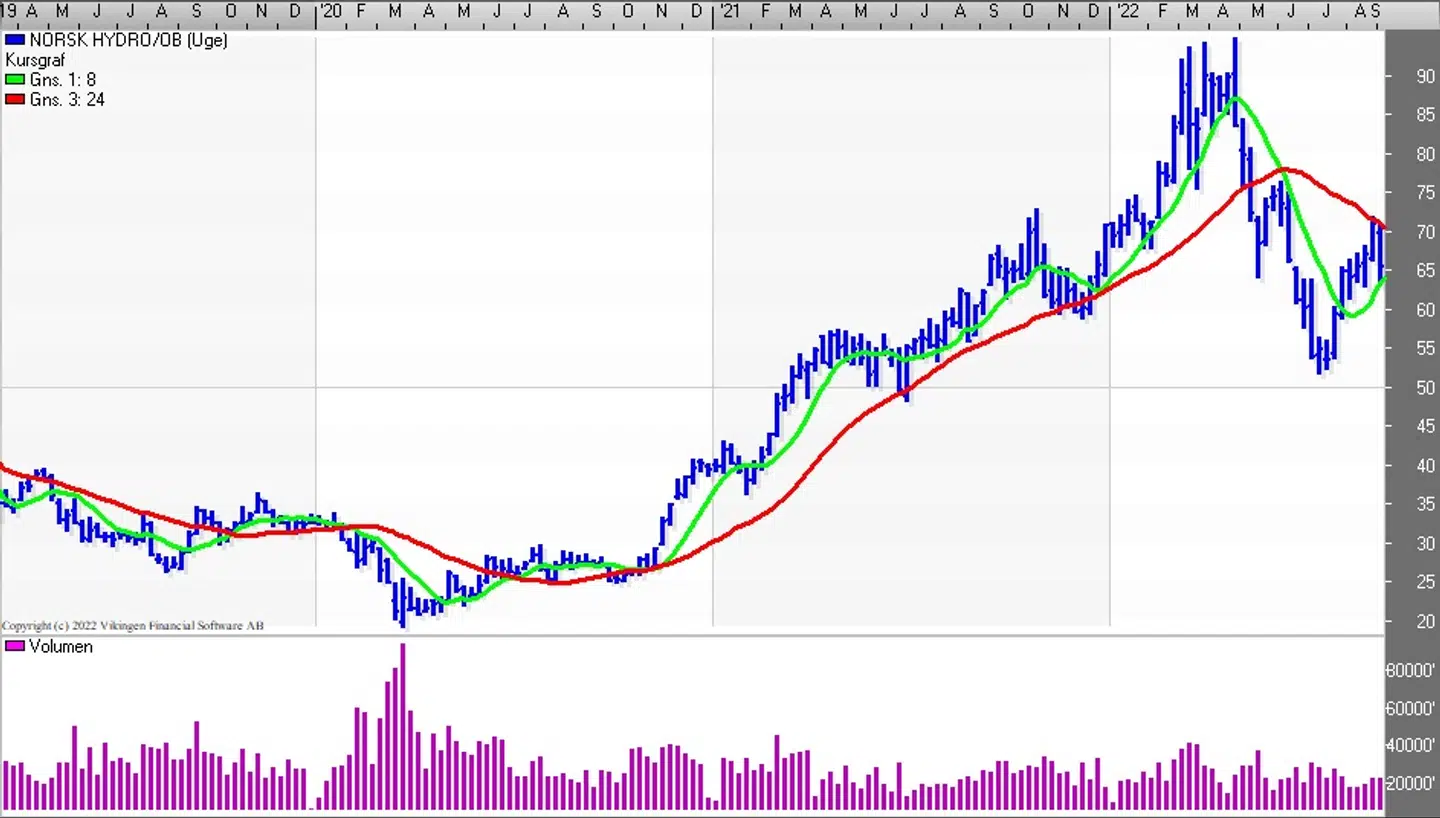Click the magenta Volumen legend swatch
Image resolution: width=1440 pixels, height=818 pixels.
[x=14, y=647]
